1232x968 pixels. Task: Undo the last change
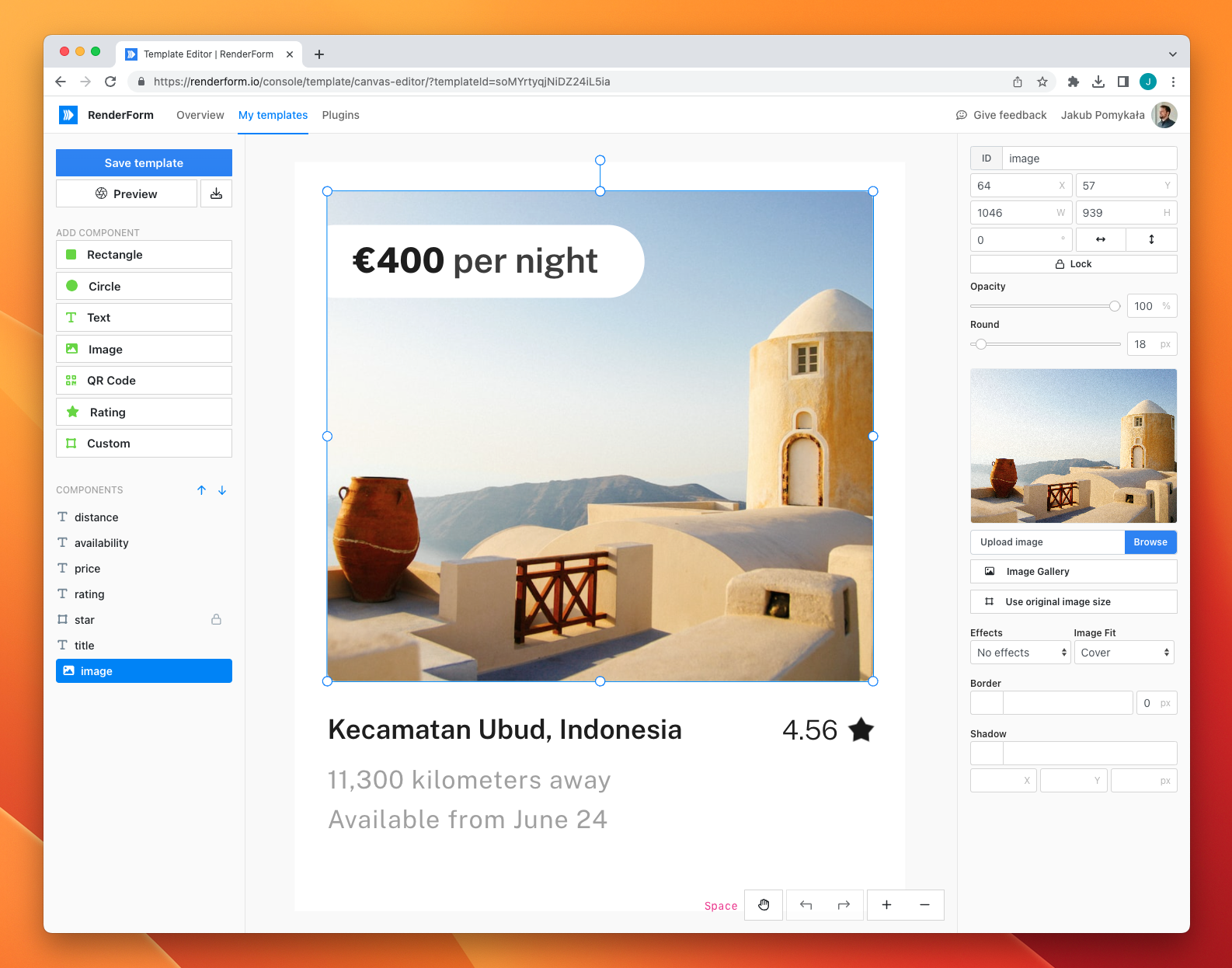(806, 905)
